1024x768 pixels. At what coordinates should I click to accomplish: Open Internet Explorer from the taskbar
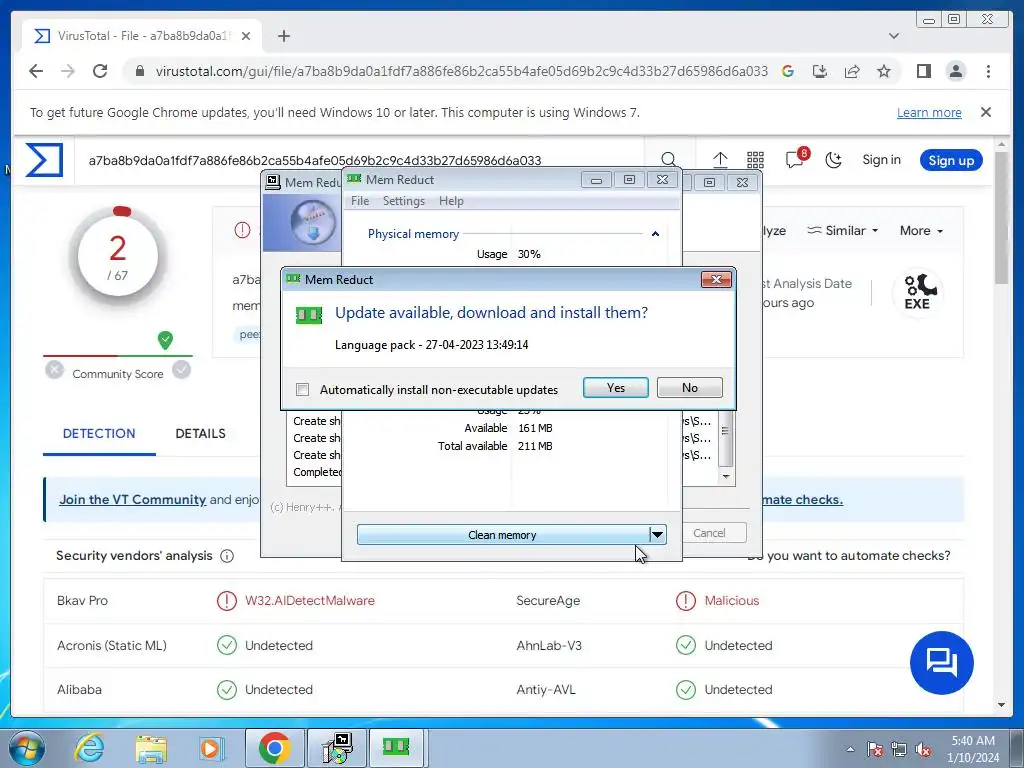[x=89, y=748]
